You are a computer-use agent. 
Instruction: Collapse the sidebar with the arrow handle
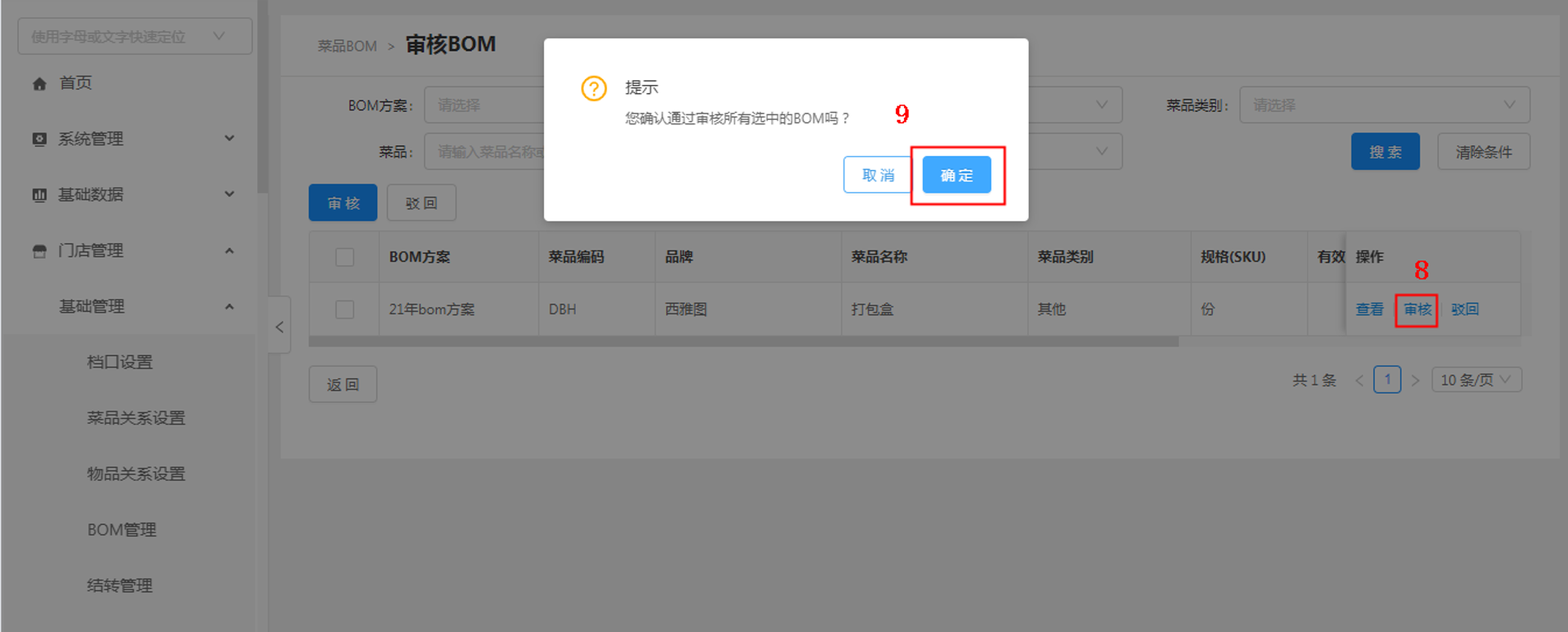(x=279, y=327)
